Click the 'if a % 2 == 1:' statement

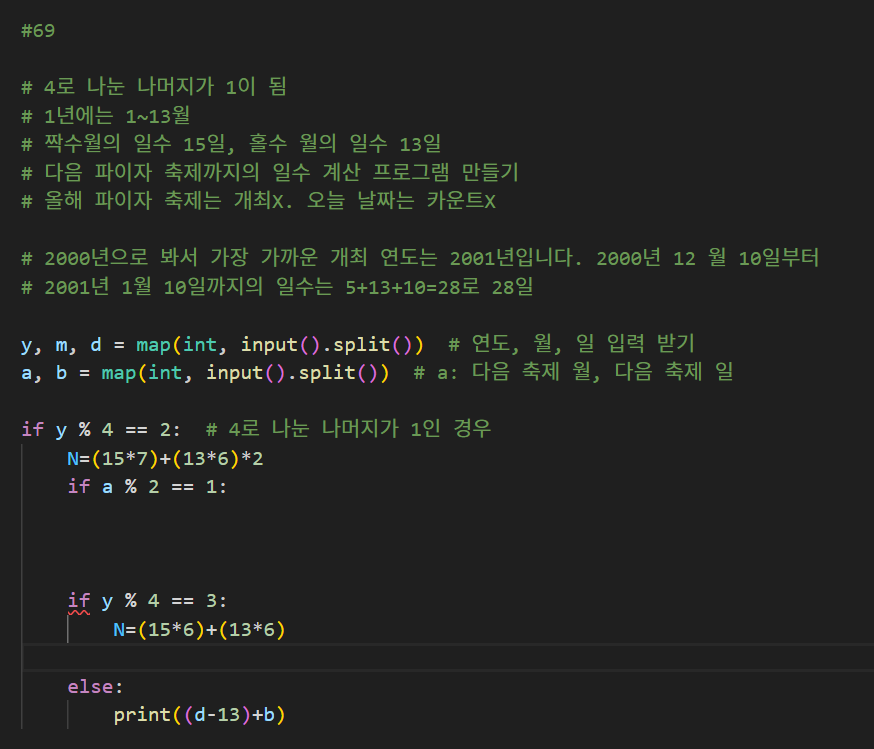coord(147,487)
